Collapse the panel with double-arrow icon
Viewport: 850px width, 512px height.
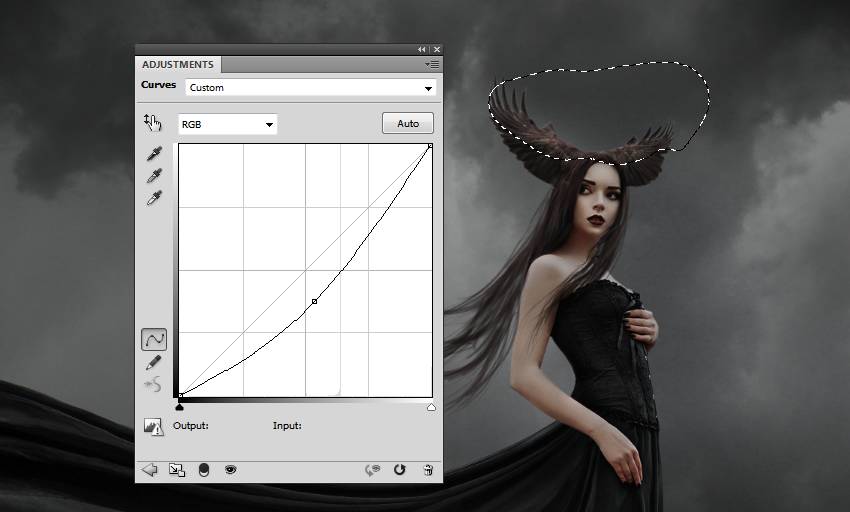[422, 49]
